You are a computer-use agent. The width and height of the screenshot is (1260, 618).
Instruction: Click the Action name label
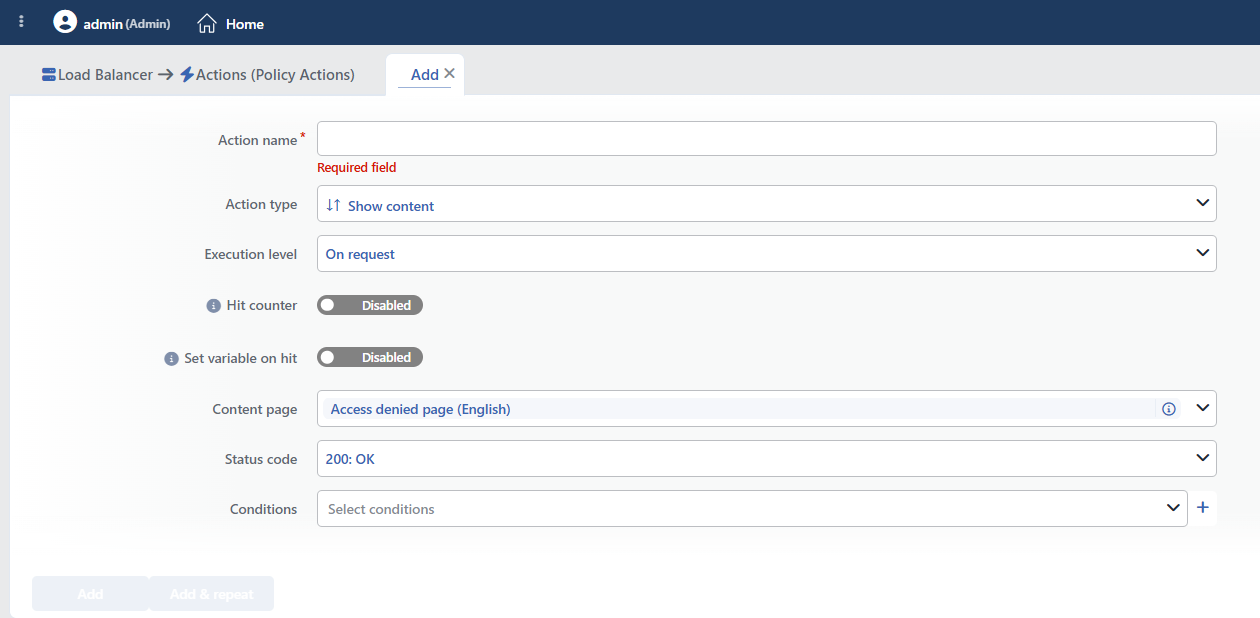tap(258, 140)
